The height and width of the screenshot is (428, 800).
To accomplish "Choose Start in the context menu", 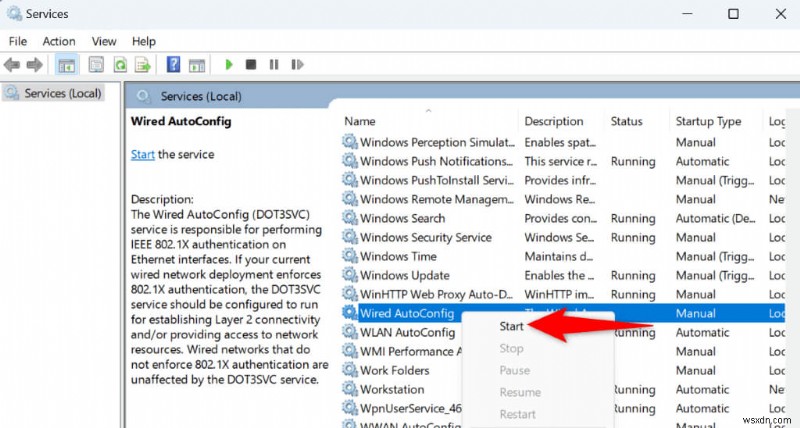I will click(511, 326).
